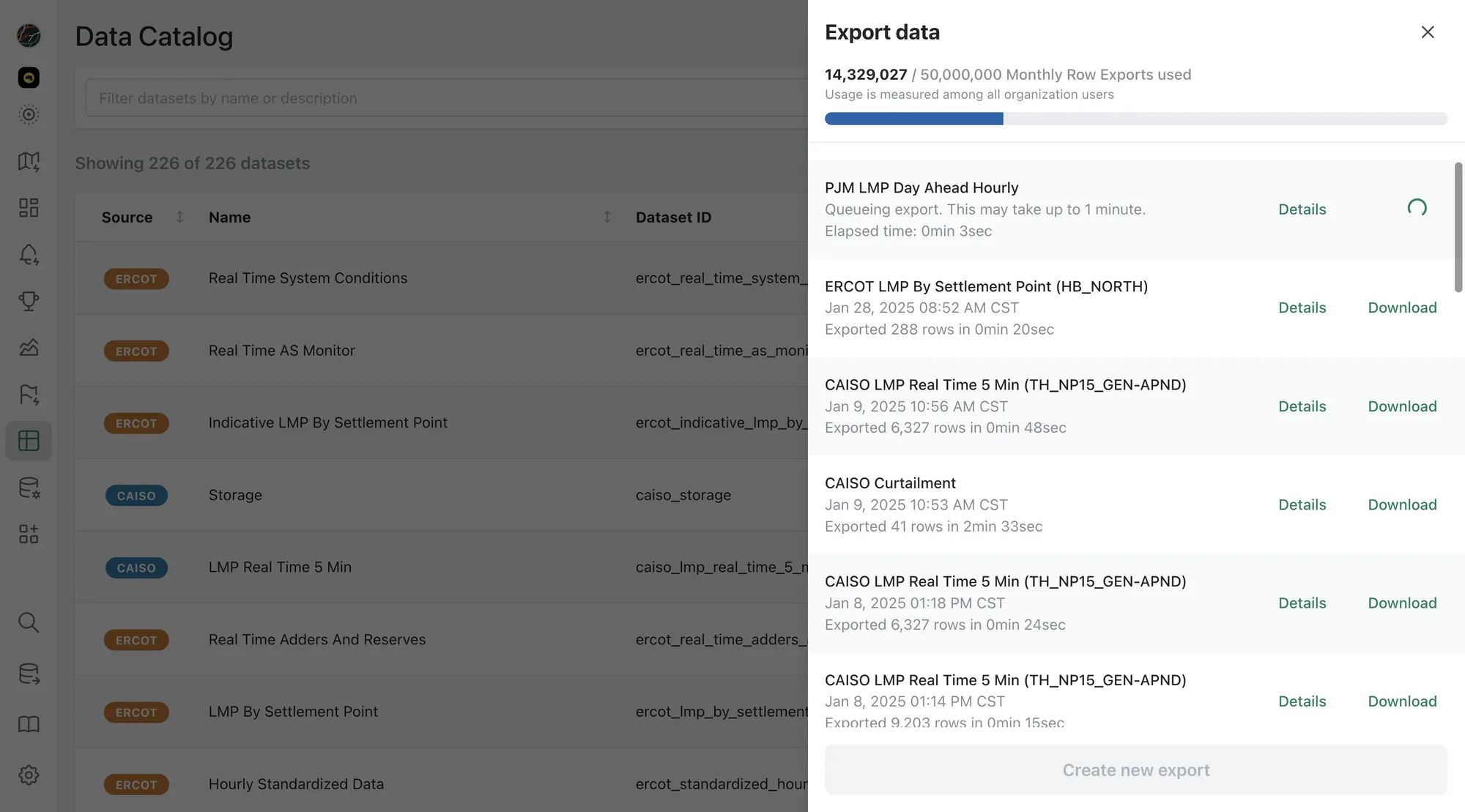Click the monthly row exports usage progress bar
This screenshot has width=1465, height=812.
pyautogui.click(x=1135, y=119)
